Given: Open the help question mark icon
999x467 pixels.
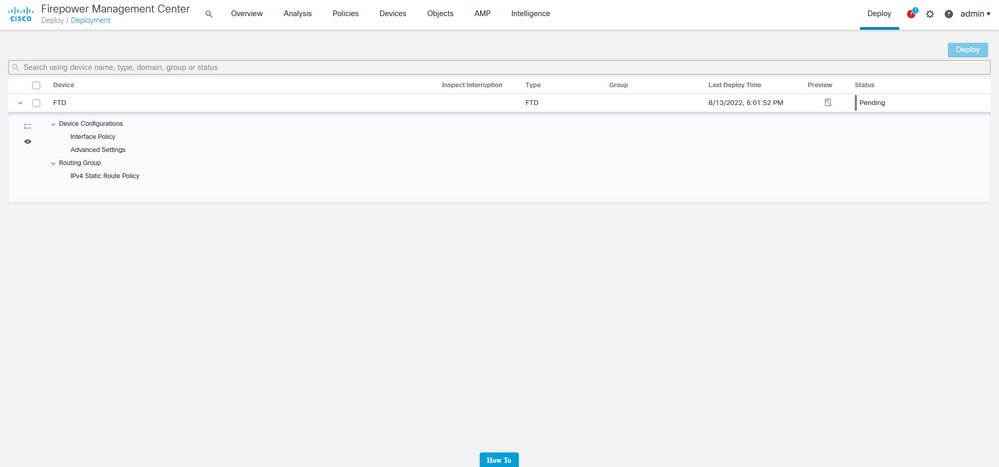Looking at the screenshot, I should point(949,14).
